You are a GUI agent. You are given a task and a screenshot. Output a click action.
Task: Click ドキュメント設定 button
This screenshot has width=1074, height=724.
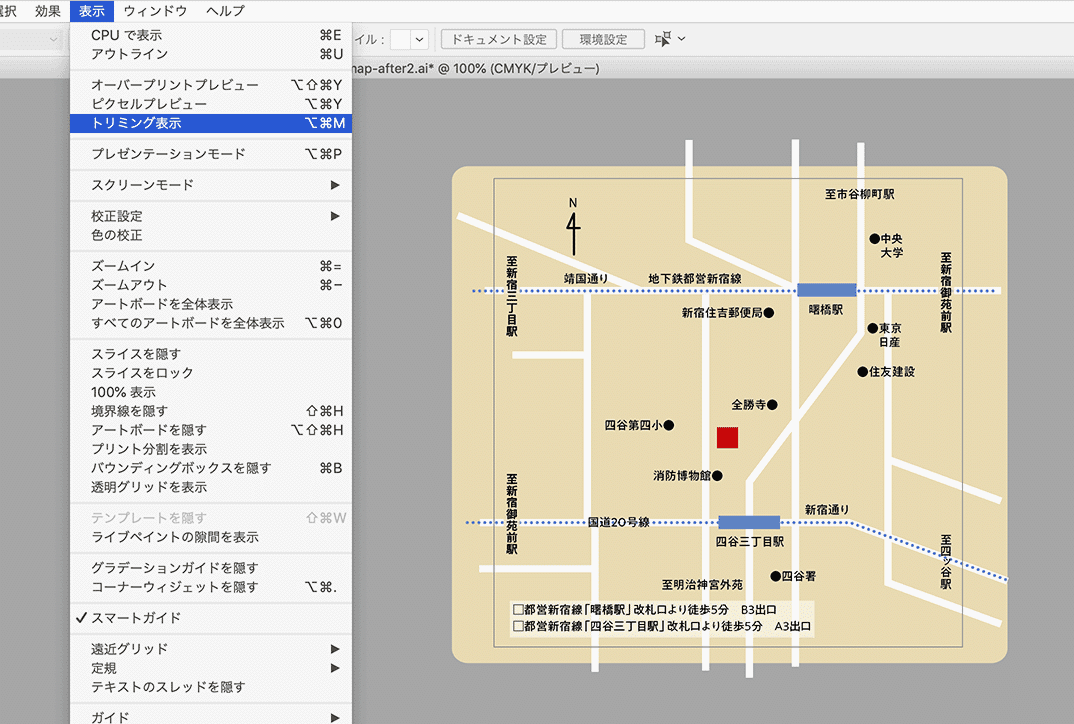coord(499,40)
